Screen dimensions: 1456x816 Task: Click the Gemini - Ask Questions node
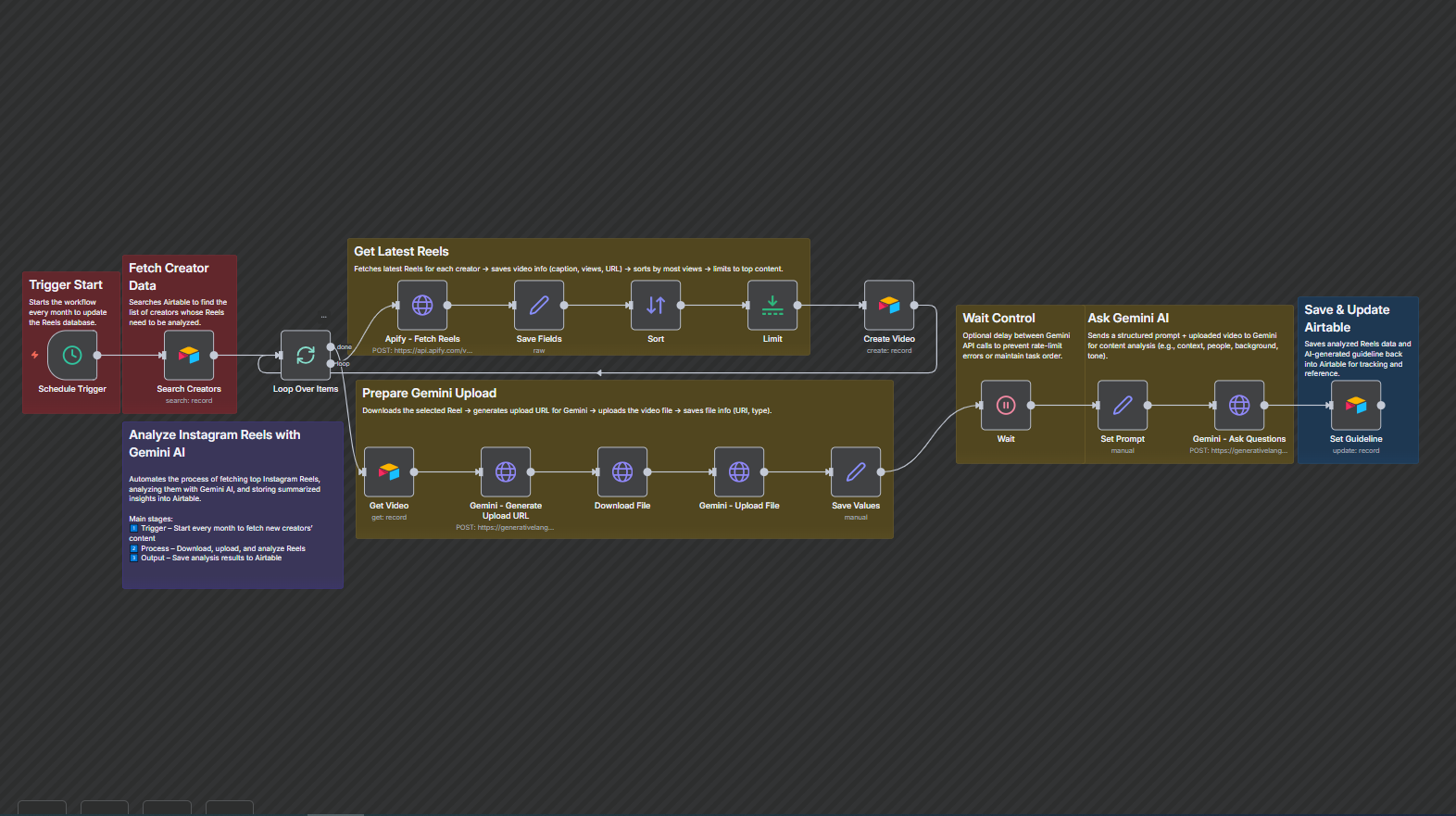1239,406
